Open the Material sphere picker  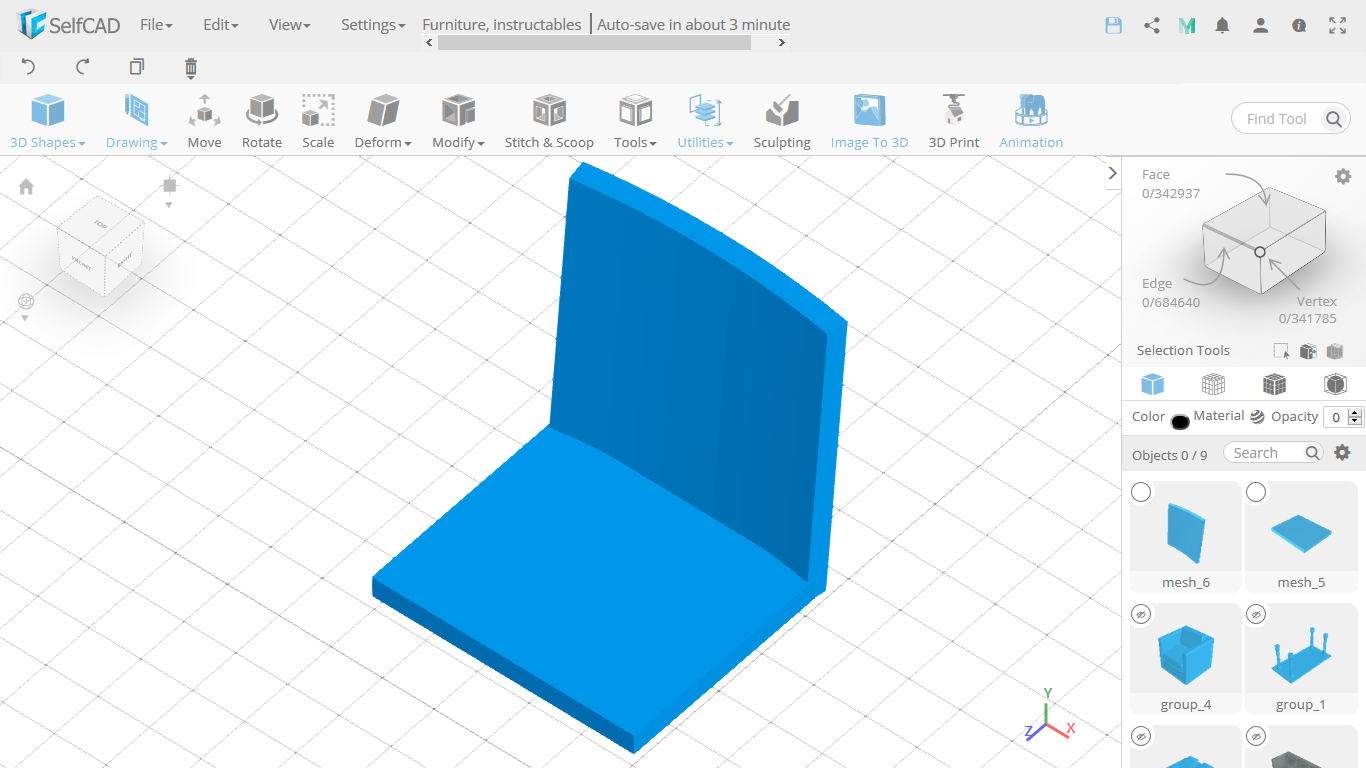[x=1257, y=417]
